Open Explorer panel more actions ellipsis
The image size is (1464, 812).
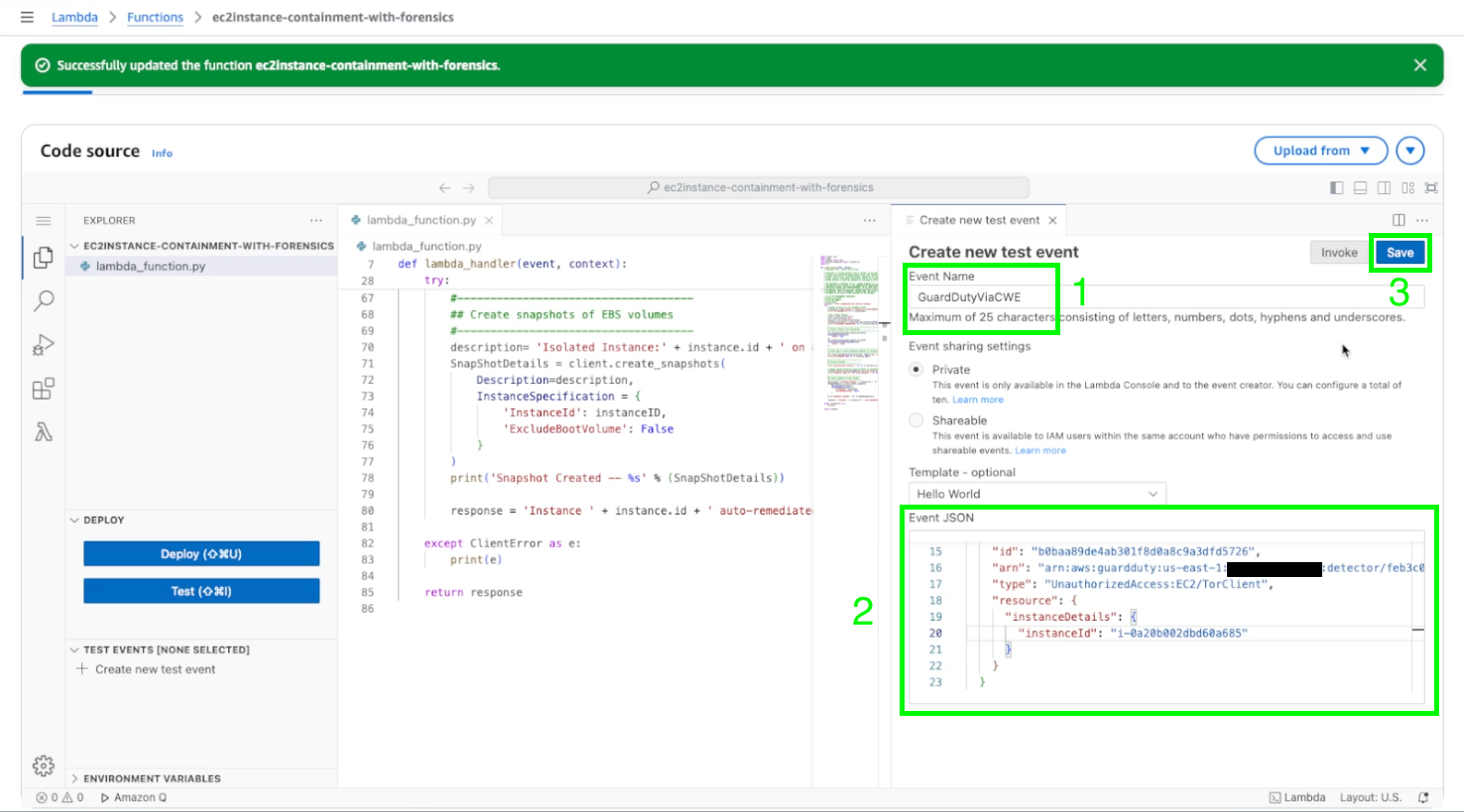pyautogui.click(x=315, y=220)
